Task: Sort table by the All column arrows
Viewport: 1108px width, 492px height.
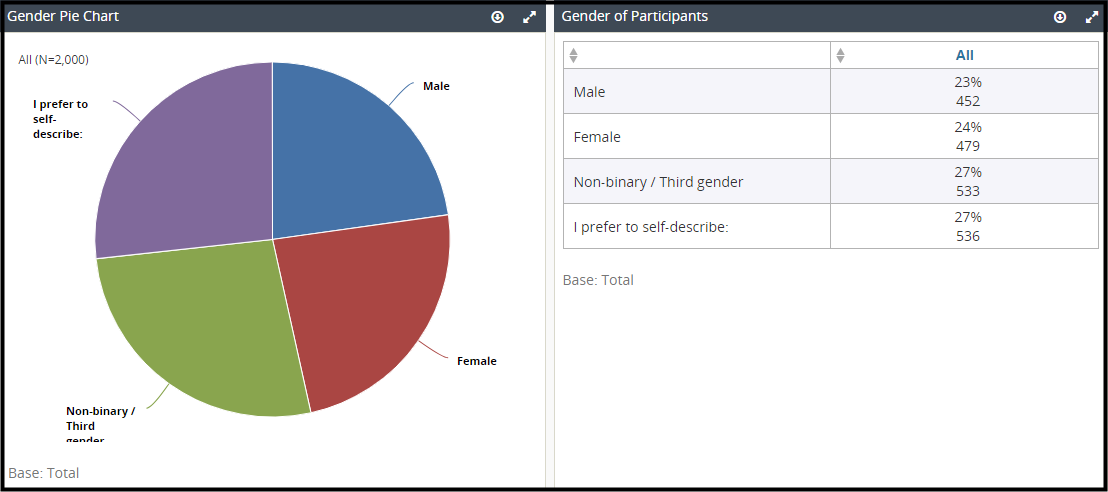Action: click(840, 55)
